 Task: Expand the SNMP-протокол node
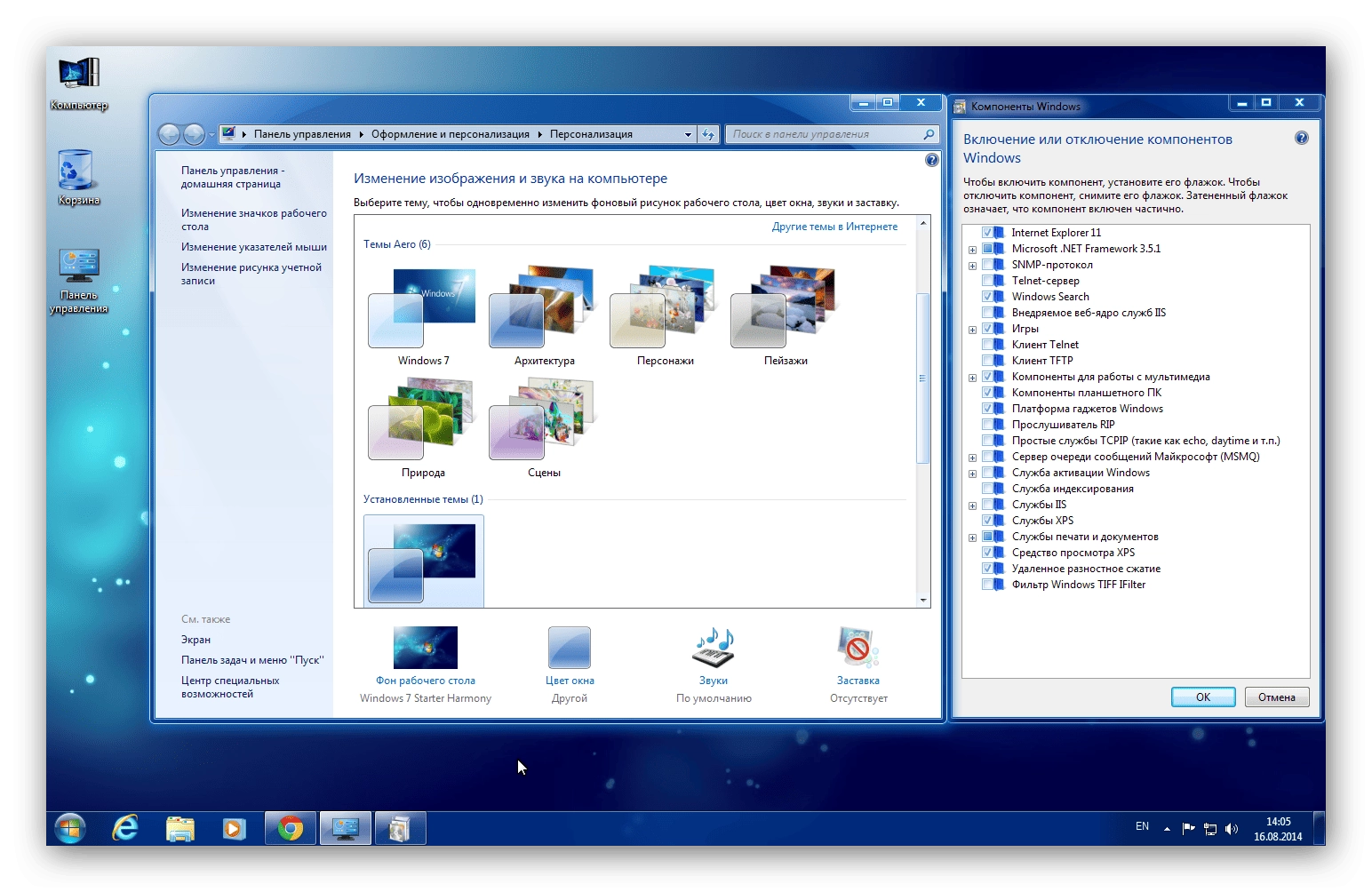point(972,266)
